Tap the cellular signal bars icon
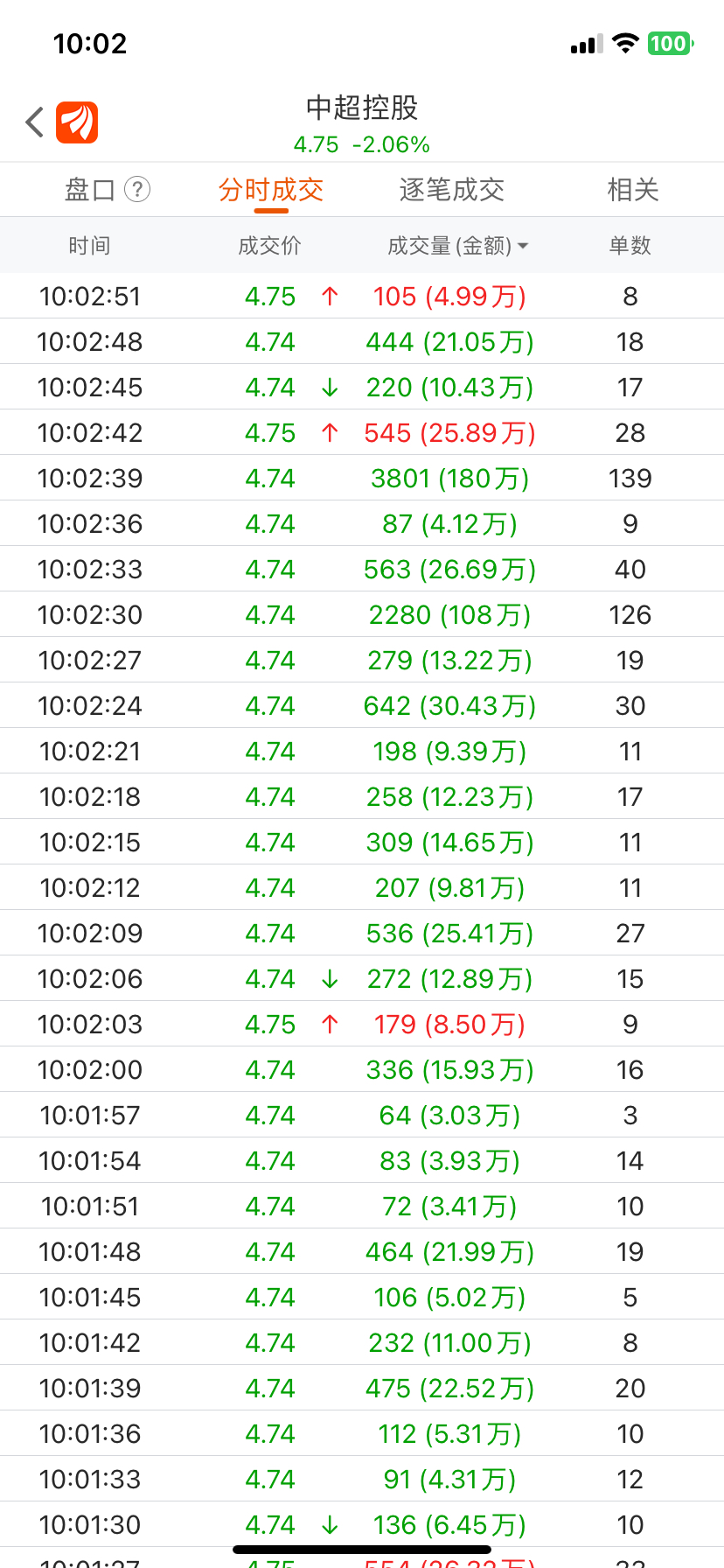This screenshot has height=1568, width=724. click(587, 44)
